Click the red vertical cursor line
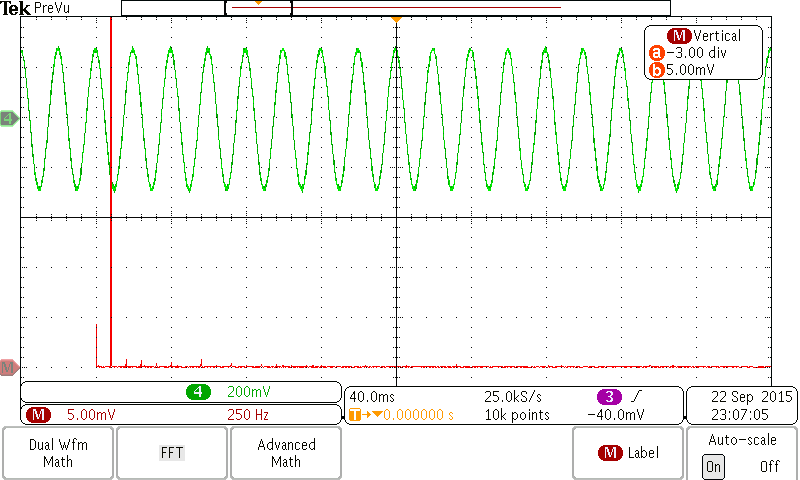This screenshot has height=480, width=800. [111, 191]
